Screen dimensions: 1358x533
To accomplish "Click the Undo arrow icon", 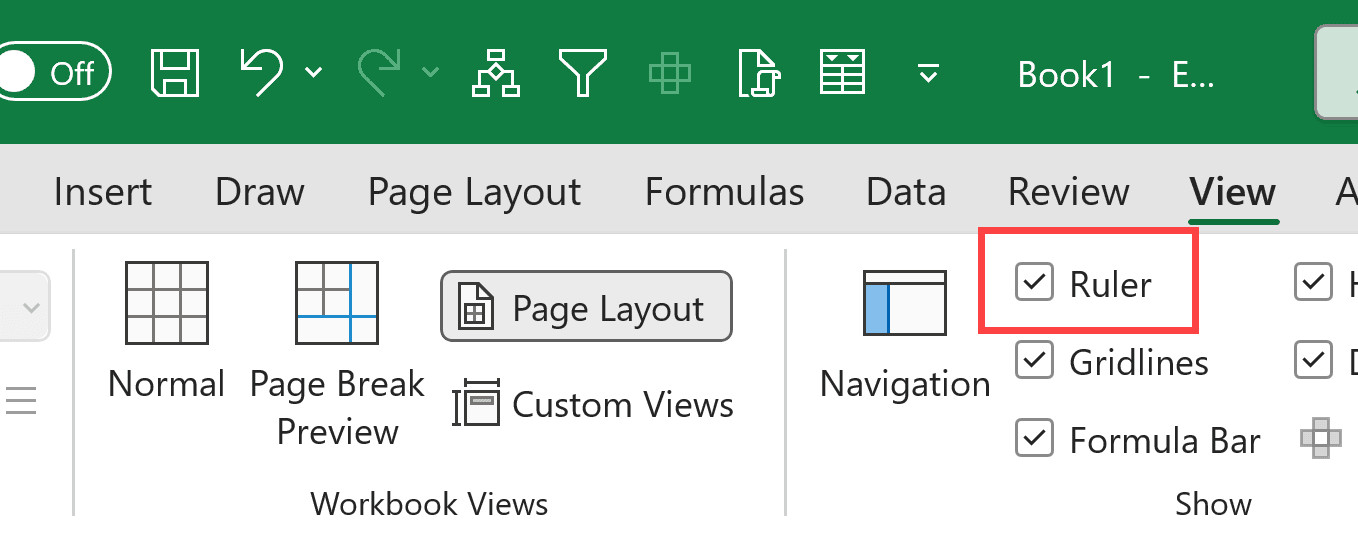I will click(x=262, y=73).
